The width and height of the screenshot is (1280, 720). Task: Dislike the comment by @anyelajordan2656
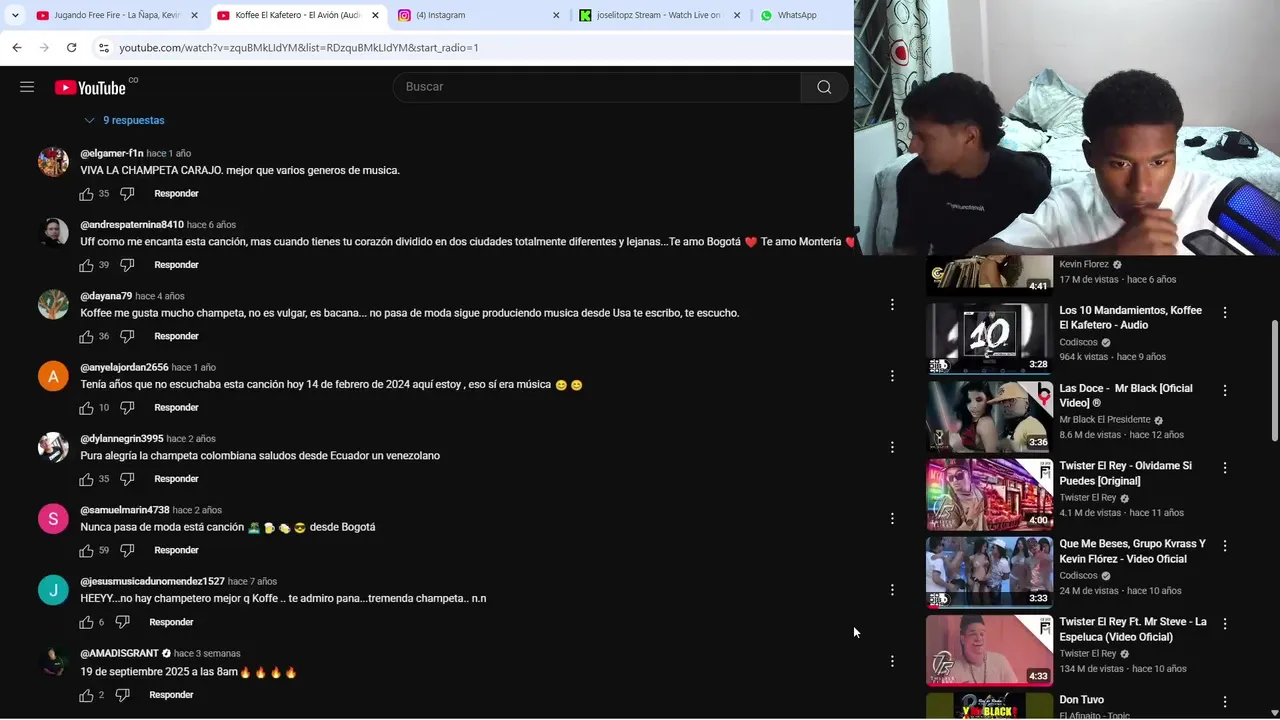127,408
